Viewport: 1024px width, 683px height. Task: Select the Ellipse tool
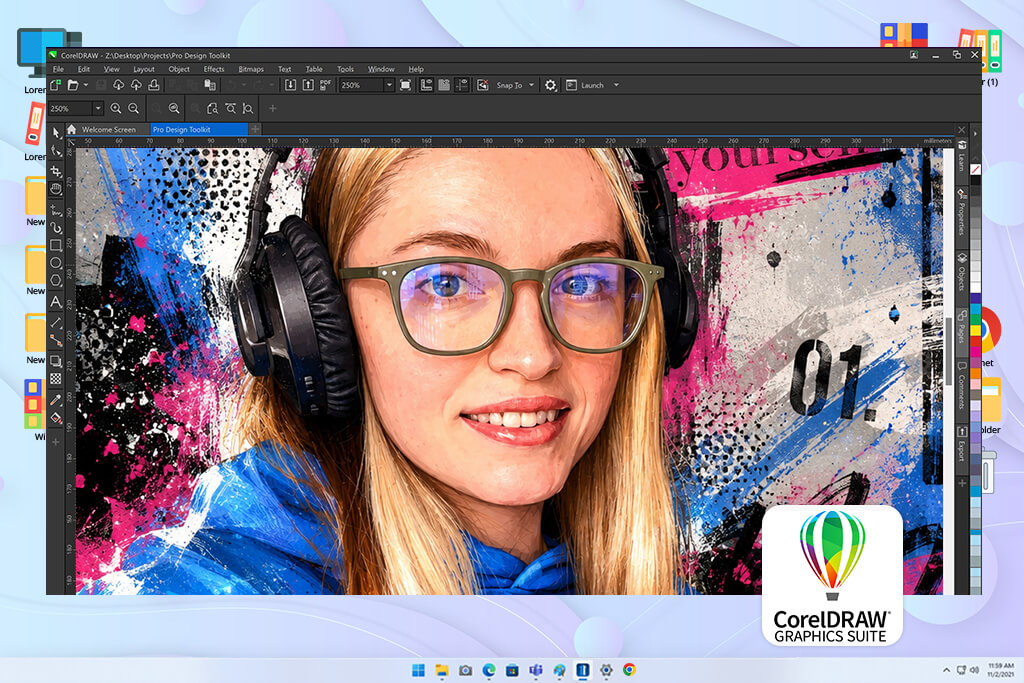[x=56, y=263]
